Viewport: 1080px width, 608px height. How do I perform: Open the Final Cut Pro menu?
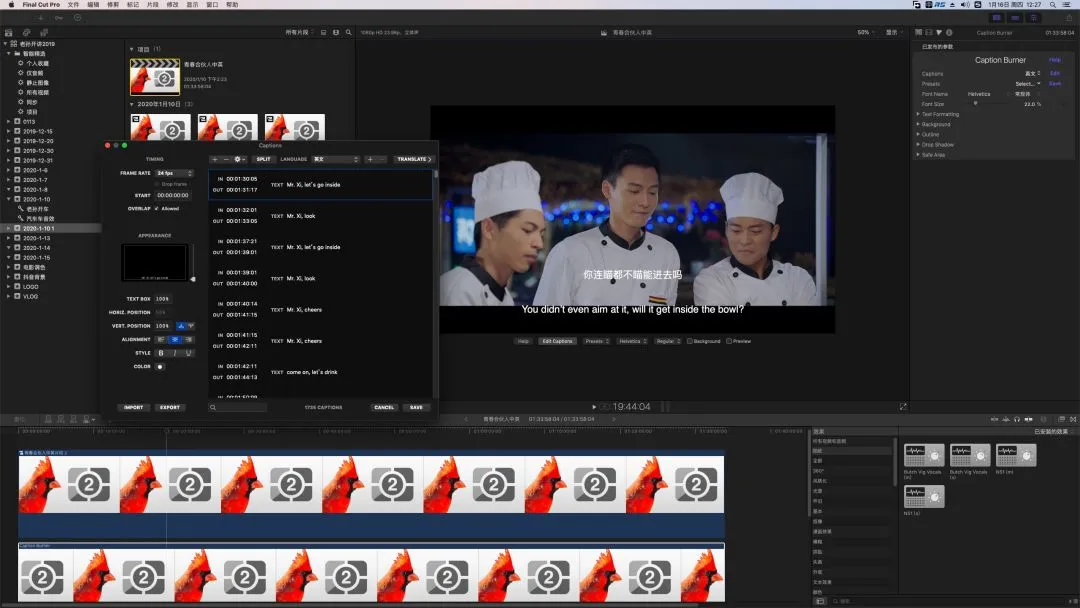pos(41,4)
